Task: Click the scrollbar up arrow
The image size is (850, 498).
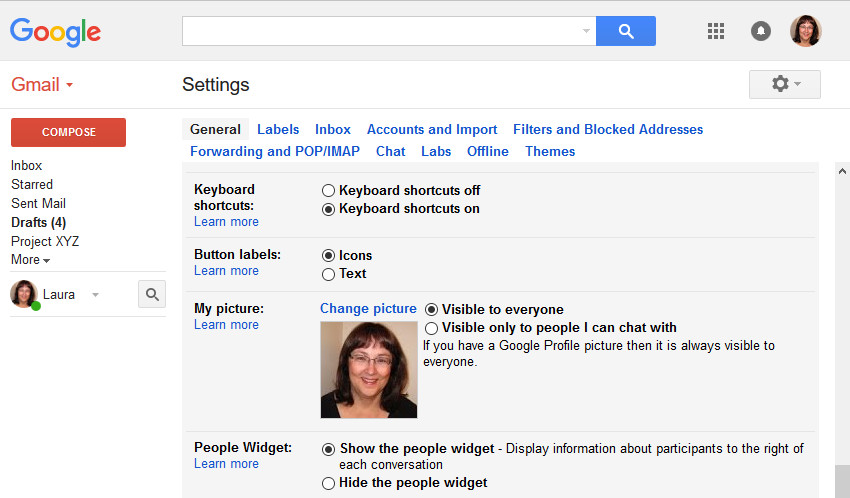Action: 842,171
